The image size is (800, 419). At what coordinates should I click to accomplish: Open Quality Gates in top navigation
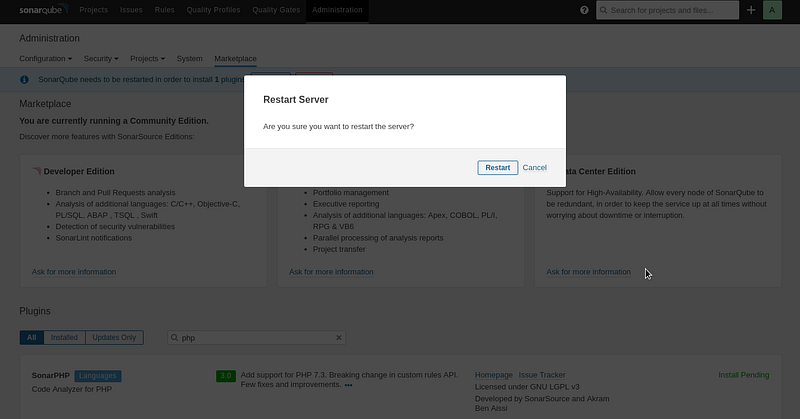coord(276,10)
